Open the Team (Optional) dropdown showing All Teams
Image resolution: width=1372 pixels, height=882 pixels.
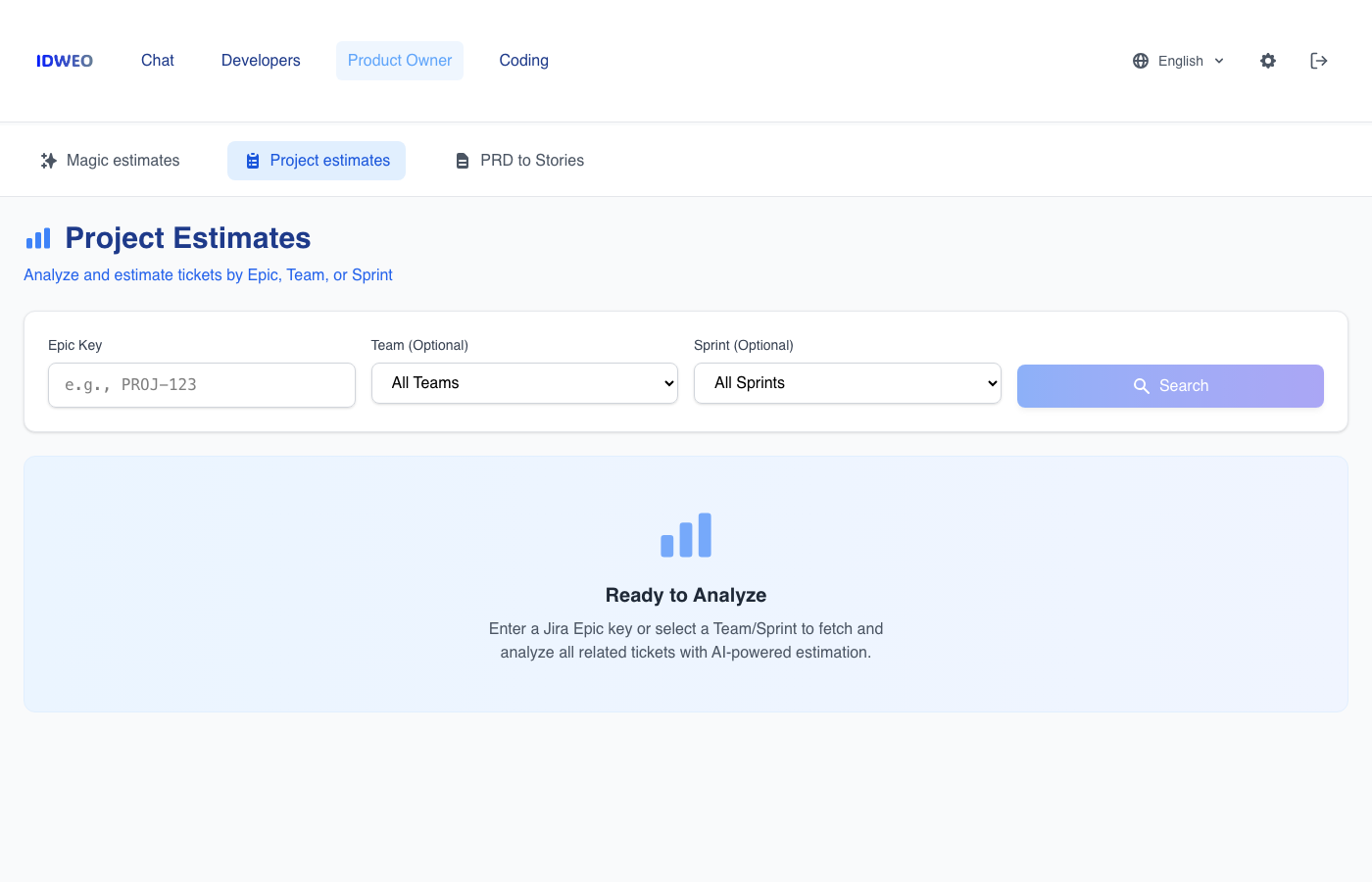click(524, 383)
